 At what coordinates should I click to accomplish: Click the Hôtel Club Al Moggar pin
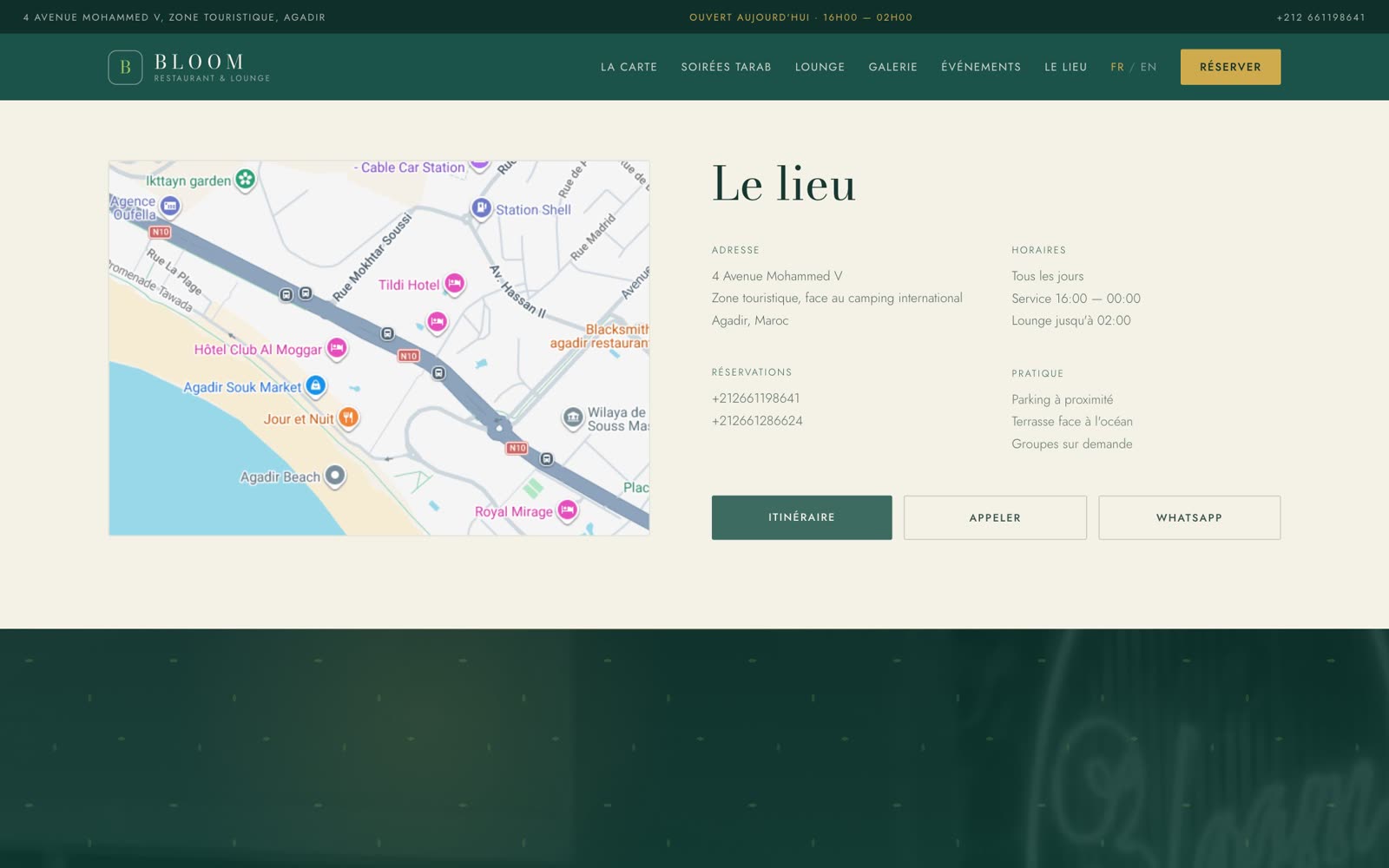click(337, 349)
